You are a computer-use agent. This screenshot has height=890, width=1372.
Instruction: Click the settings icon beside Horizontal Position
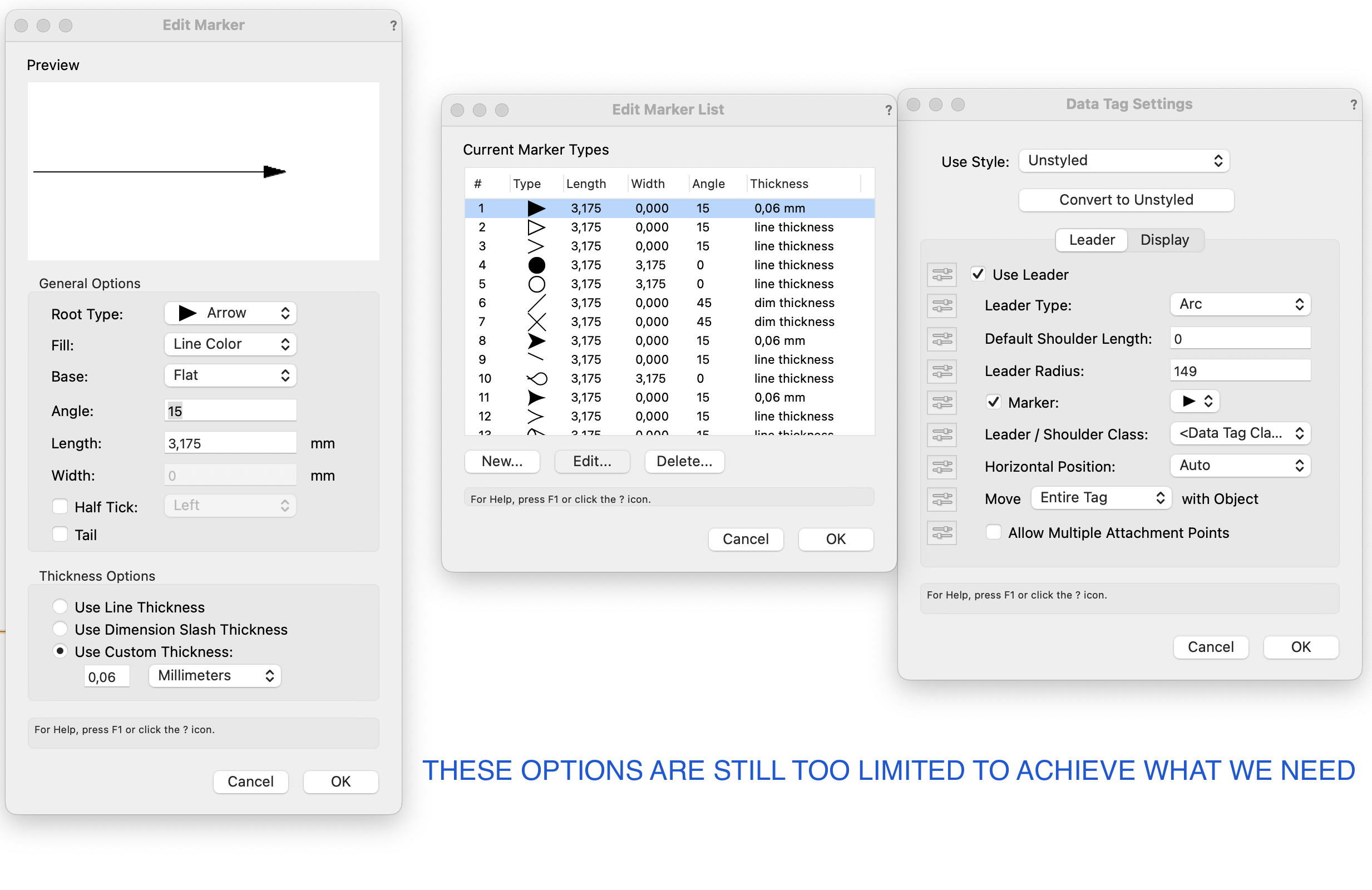point(941,466)
